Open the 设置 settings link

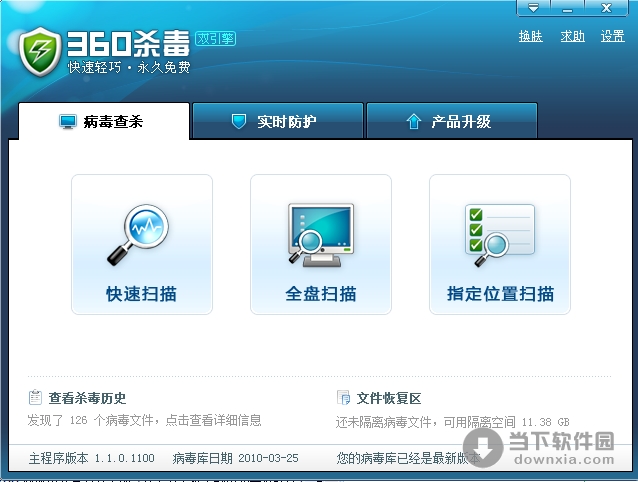[x=613, y=36]
